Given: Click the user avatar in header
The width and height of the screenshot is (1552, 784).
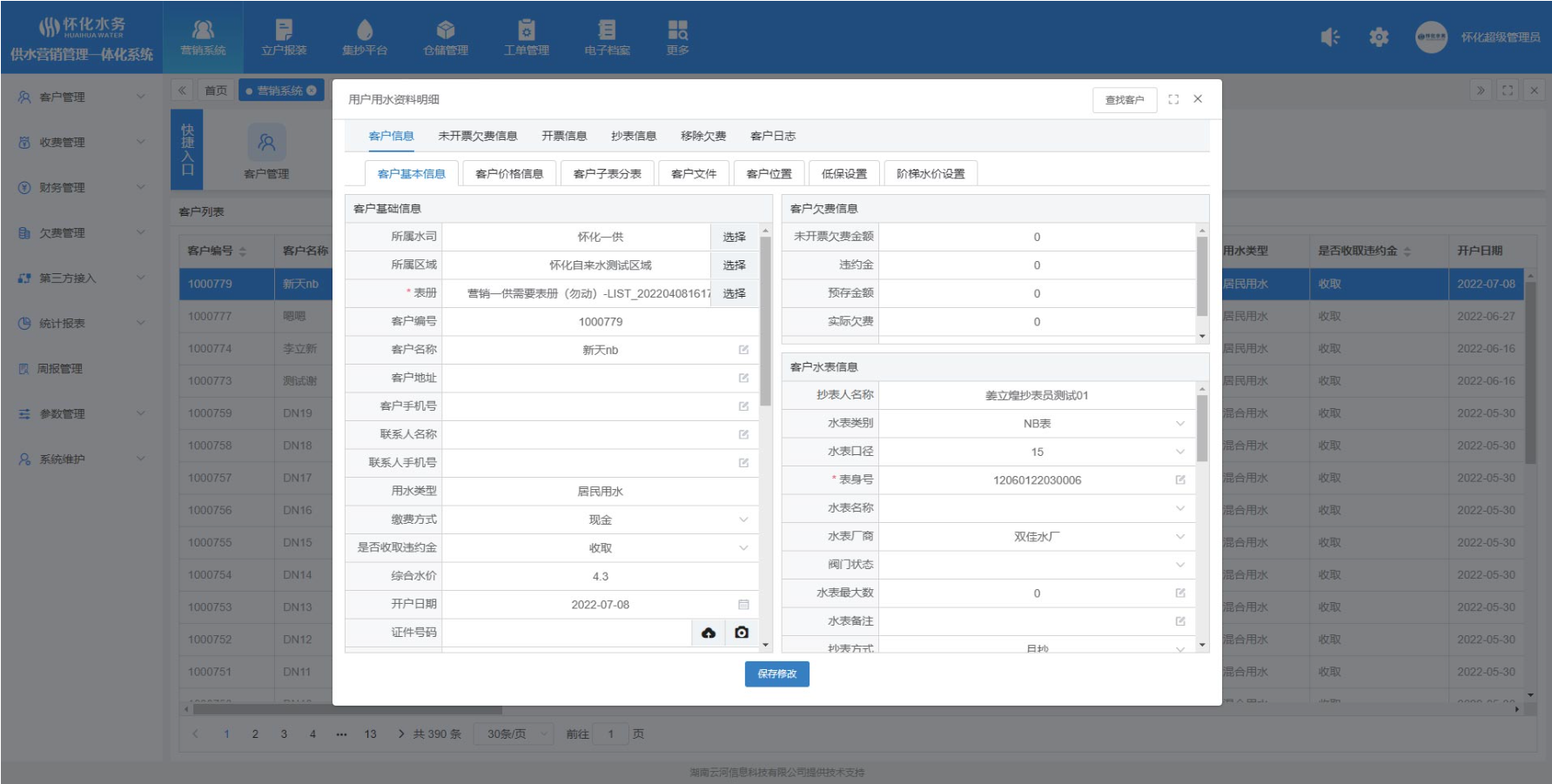Looking at the screenshot, I should 1431,37.
